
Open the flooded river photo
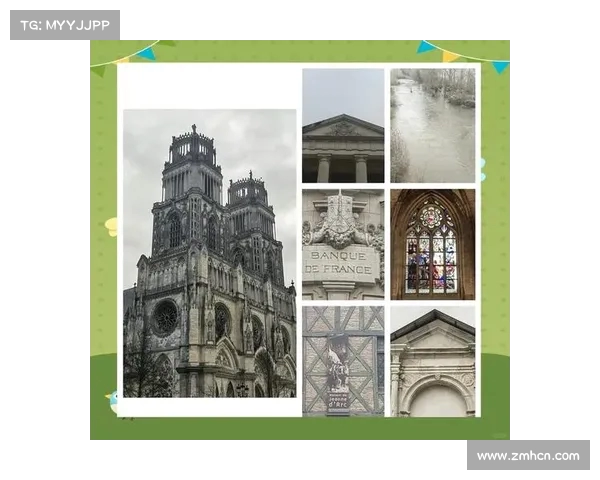point(432,126)
